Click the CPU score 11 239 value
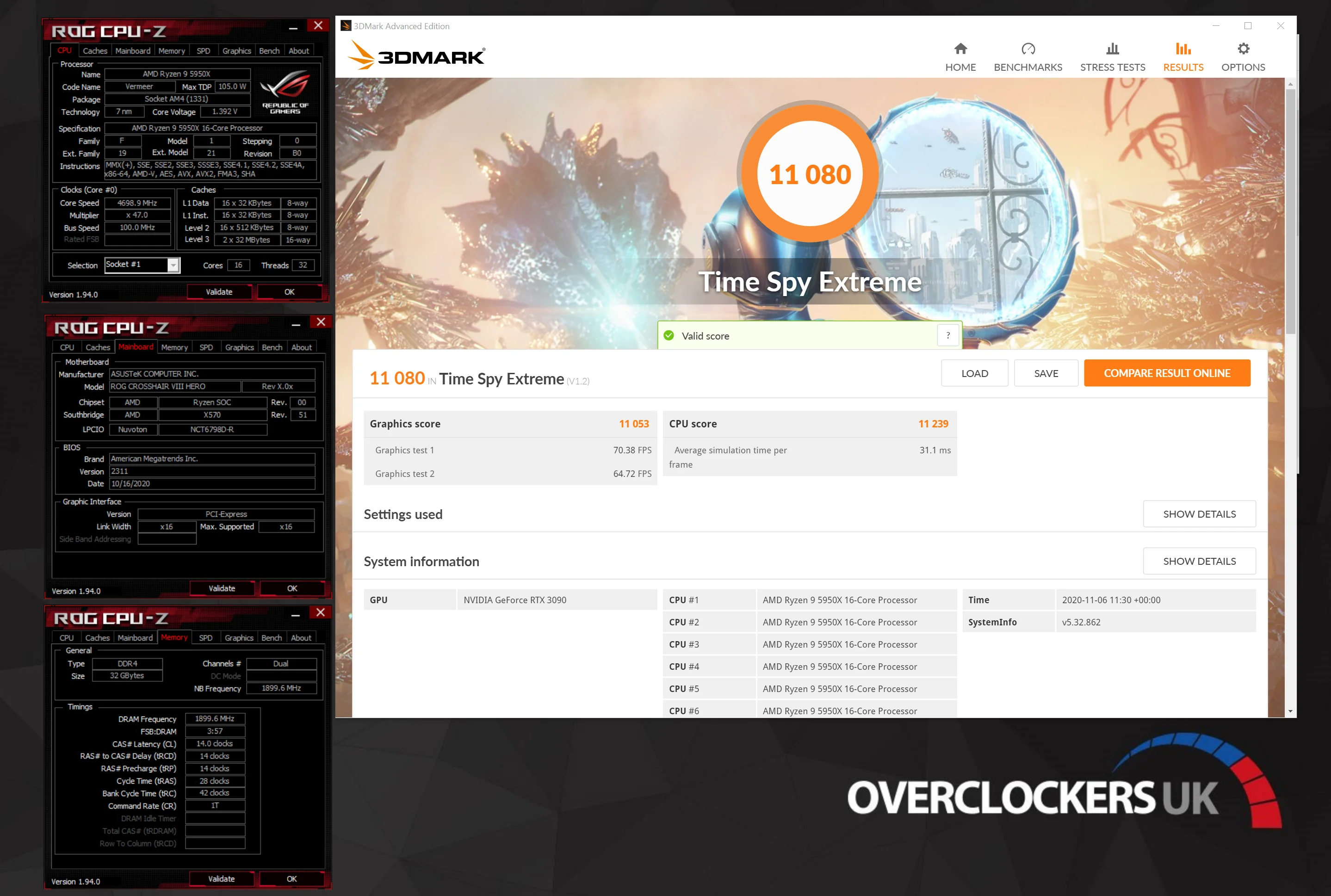This screenshot has height=896, width=1331. [933, 423]
